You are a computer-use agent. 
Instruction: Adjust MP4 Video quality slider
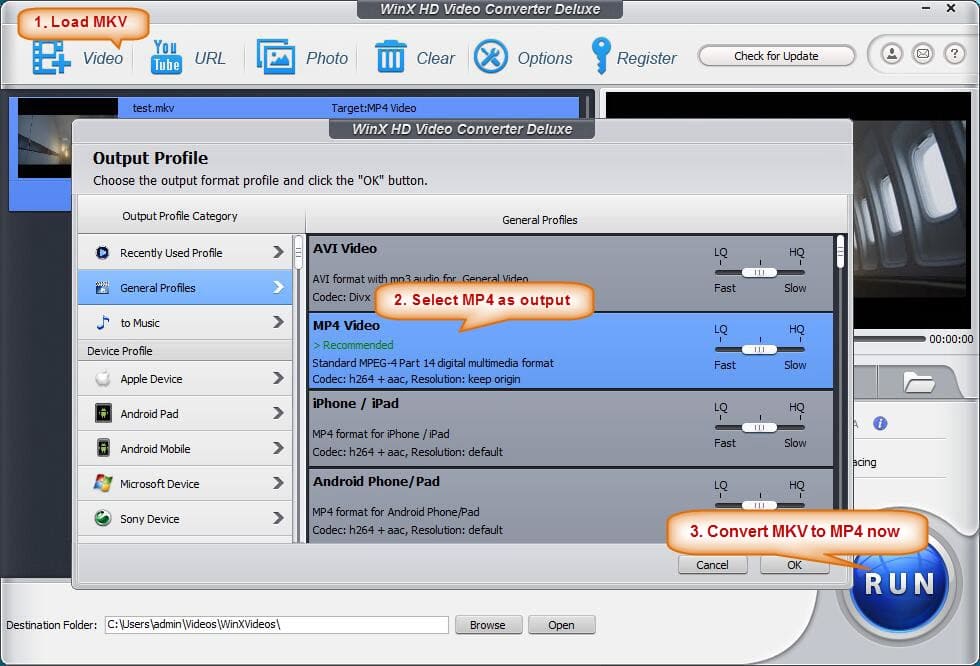[759, 349]
